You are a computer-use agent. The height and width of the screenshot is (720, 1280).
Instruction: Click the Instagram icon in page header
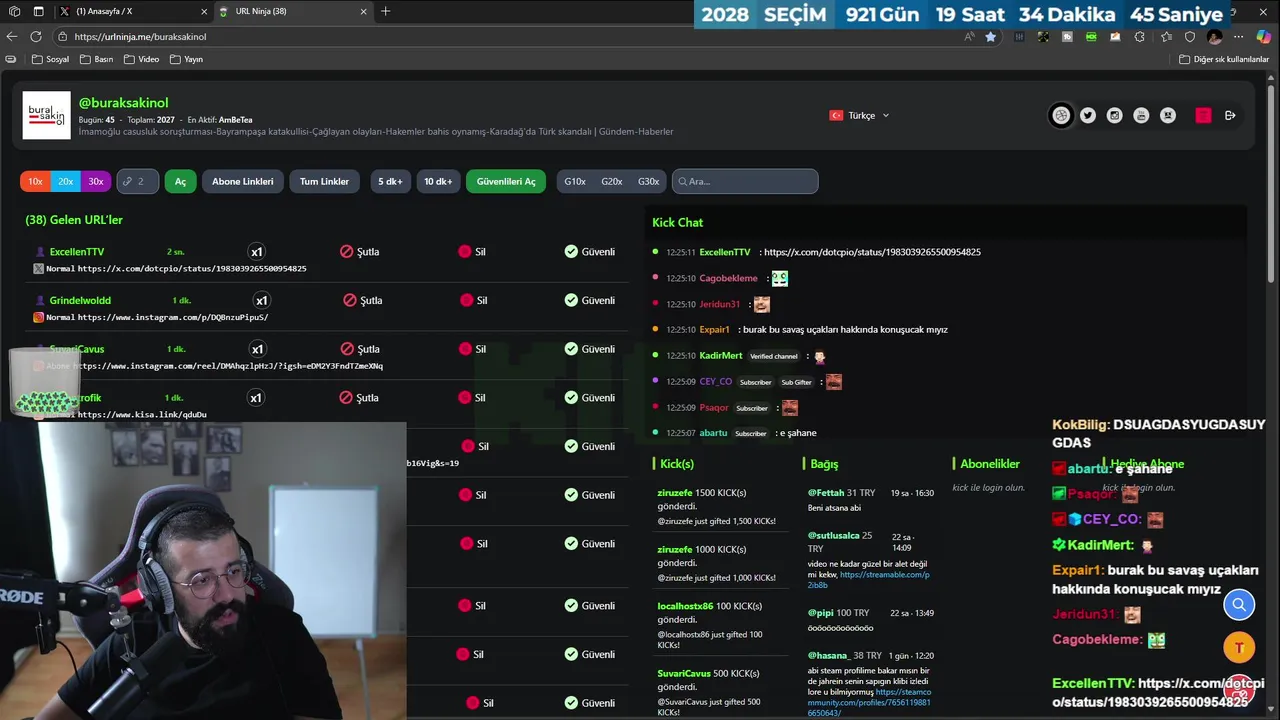[x=1114, y=115]
